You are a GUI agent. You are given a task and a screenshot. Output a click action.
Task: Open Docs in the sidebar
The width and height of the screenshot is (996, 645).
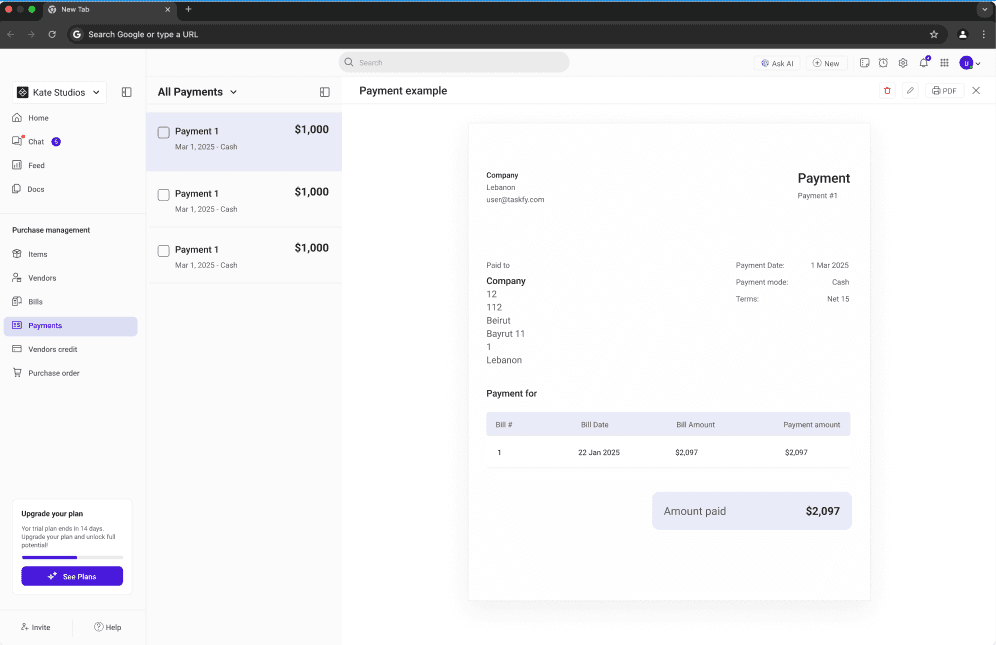36,189
